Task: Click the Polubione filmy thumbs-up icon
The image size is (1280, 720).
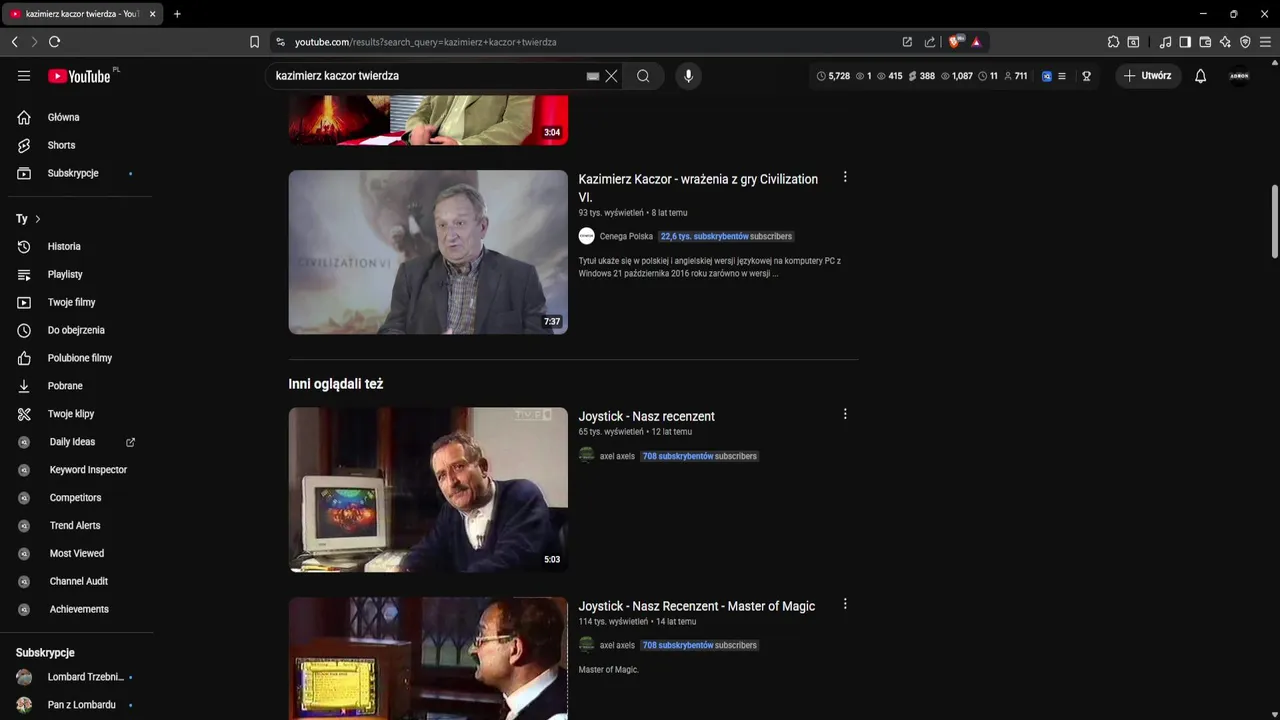Action: tap(24, 358)
